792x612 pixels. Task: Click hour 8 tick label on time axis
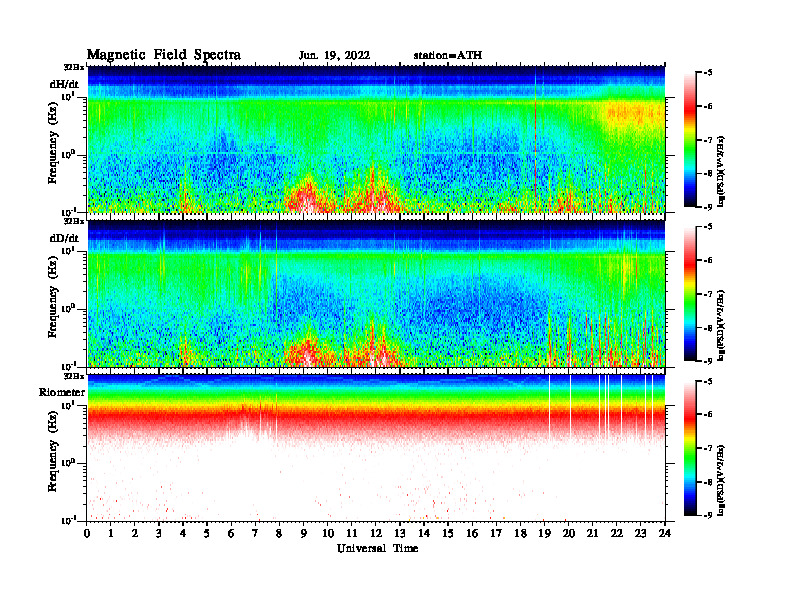pos(279,533)
